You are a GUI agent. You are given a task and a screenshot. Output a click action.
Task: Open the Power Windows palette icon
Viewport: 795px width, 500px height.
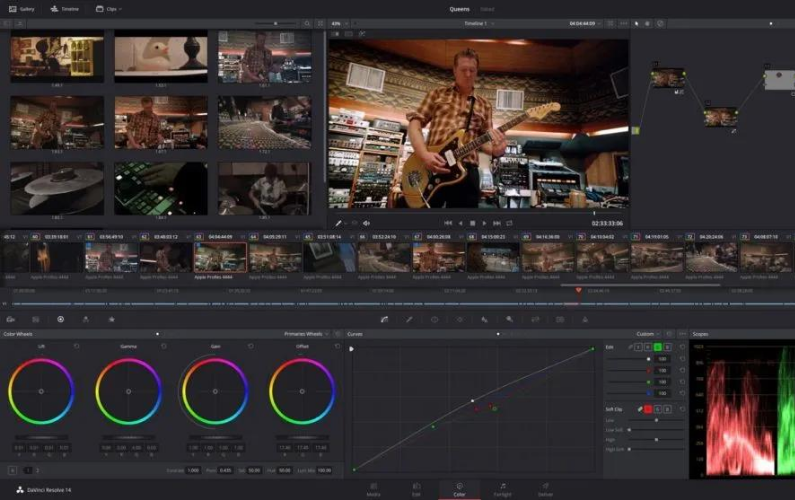click(434, 319)
